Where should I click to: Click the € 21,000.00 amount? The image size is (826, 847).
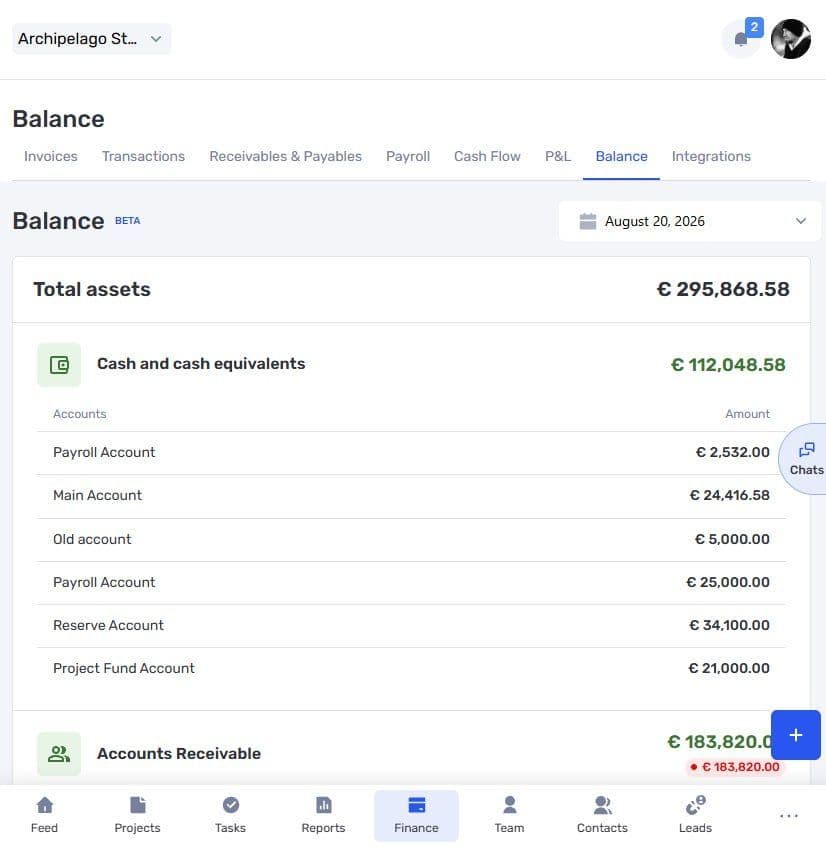pos(729,669)
